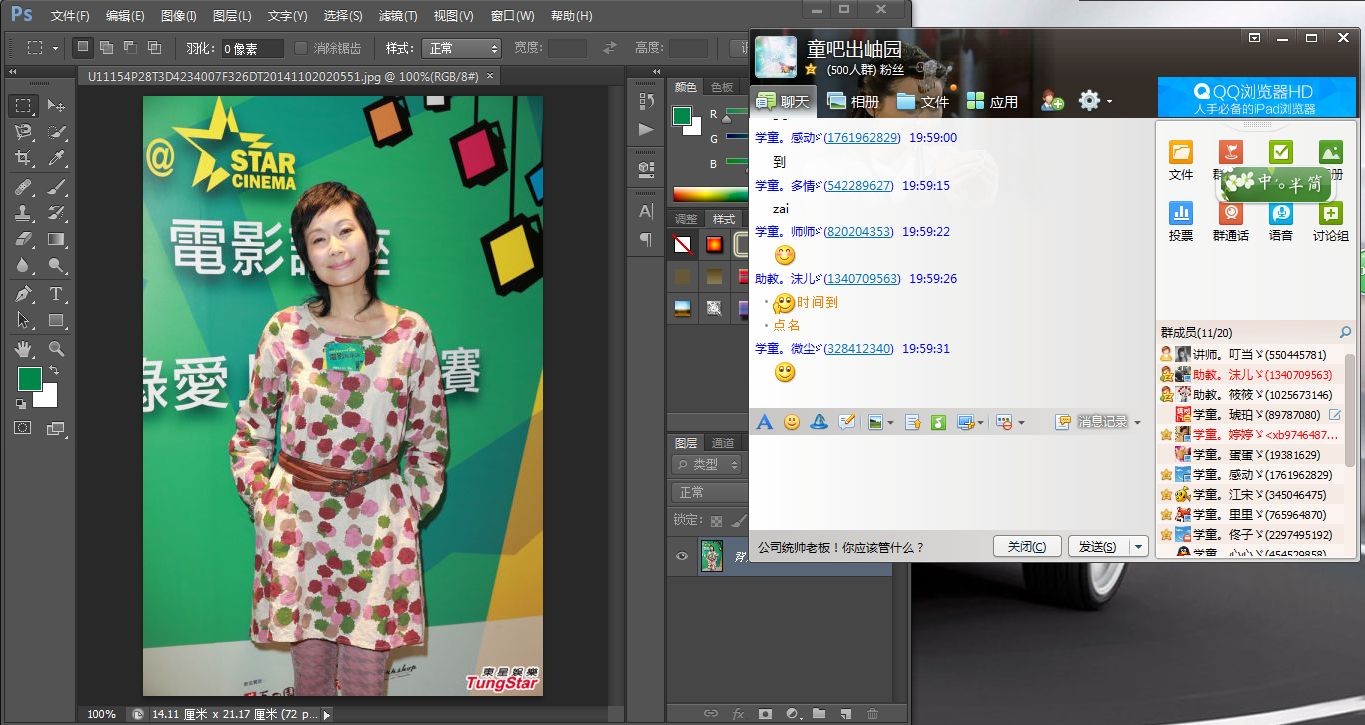Screen dimensions: 1365x725
Task: Open the QQ emoji face picker
Action: click(792, 422)
